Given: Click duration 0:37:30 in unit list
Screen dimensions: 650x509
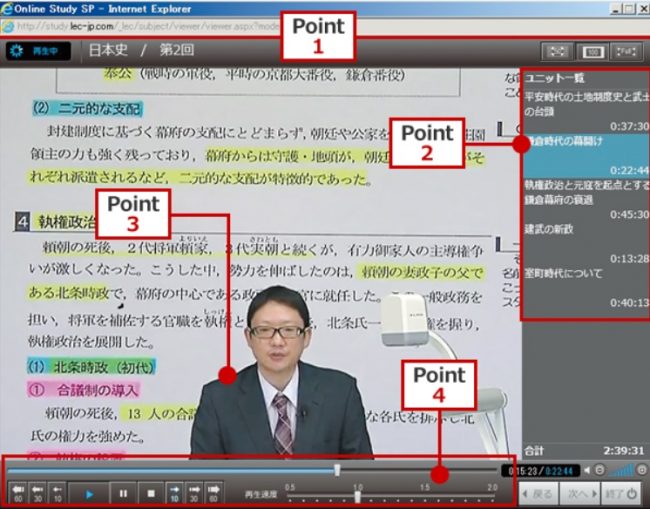Looking at the screenshot, I should 629,126.
